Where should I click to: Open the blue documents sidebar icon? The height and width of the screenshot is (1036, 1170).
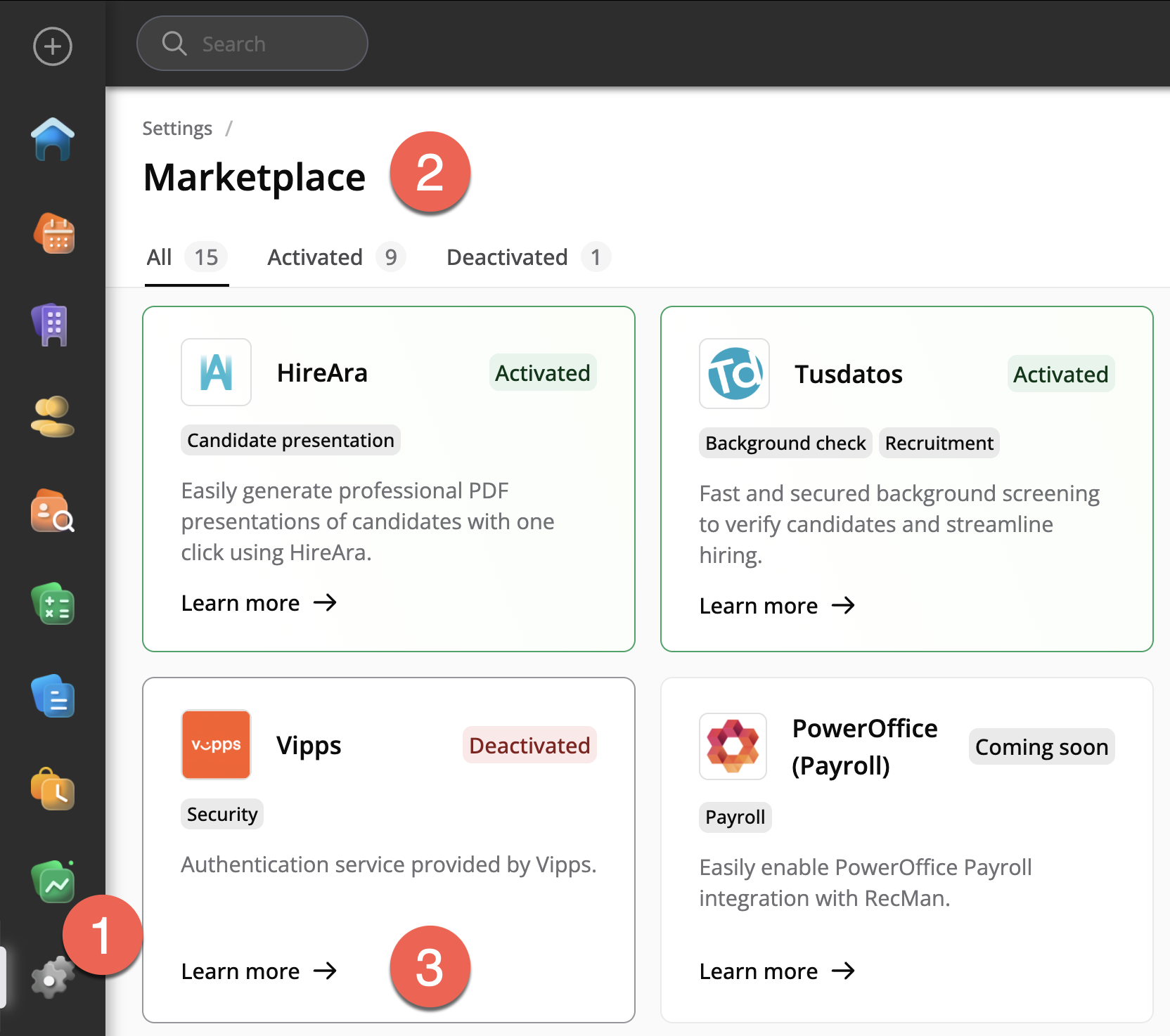[53, 697]
